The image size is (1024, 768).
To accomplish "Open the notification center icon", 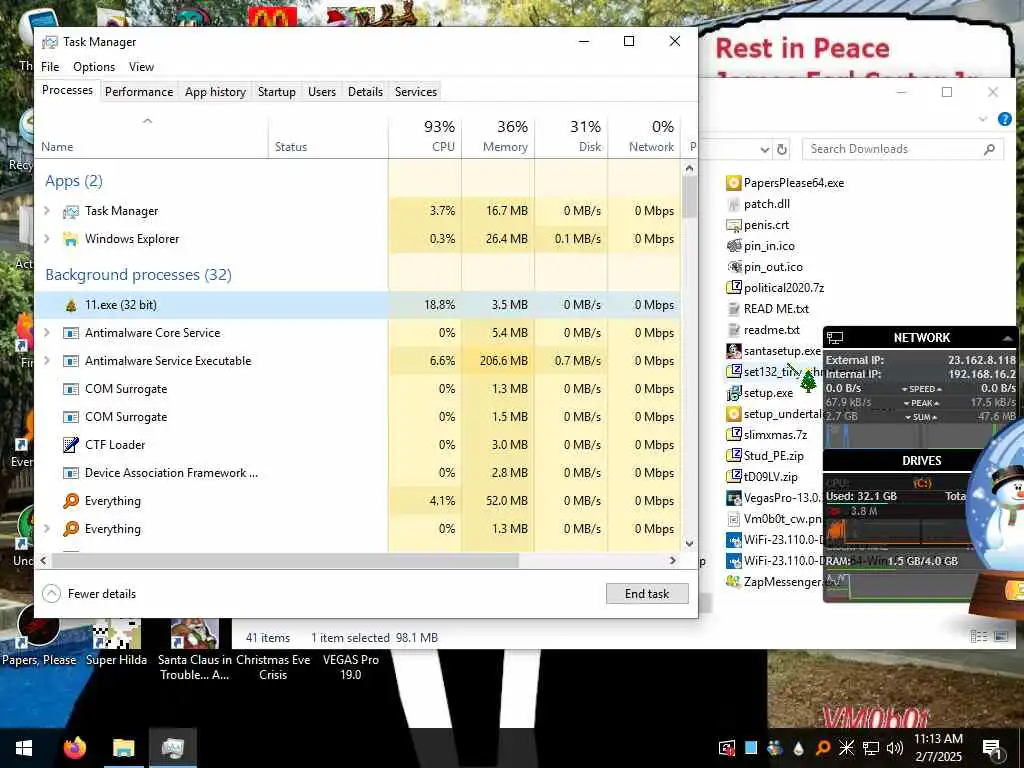I will 992,748.
